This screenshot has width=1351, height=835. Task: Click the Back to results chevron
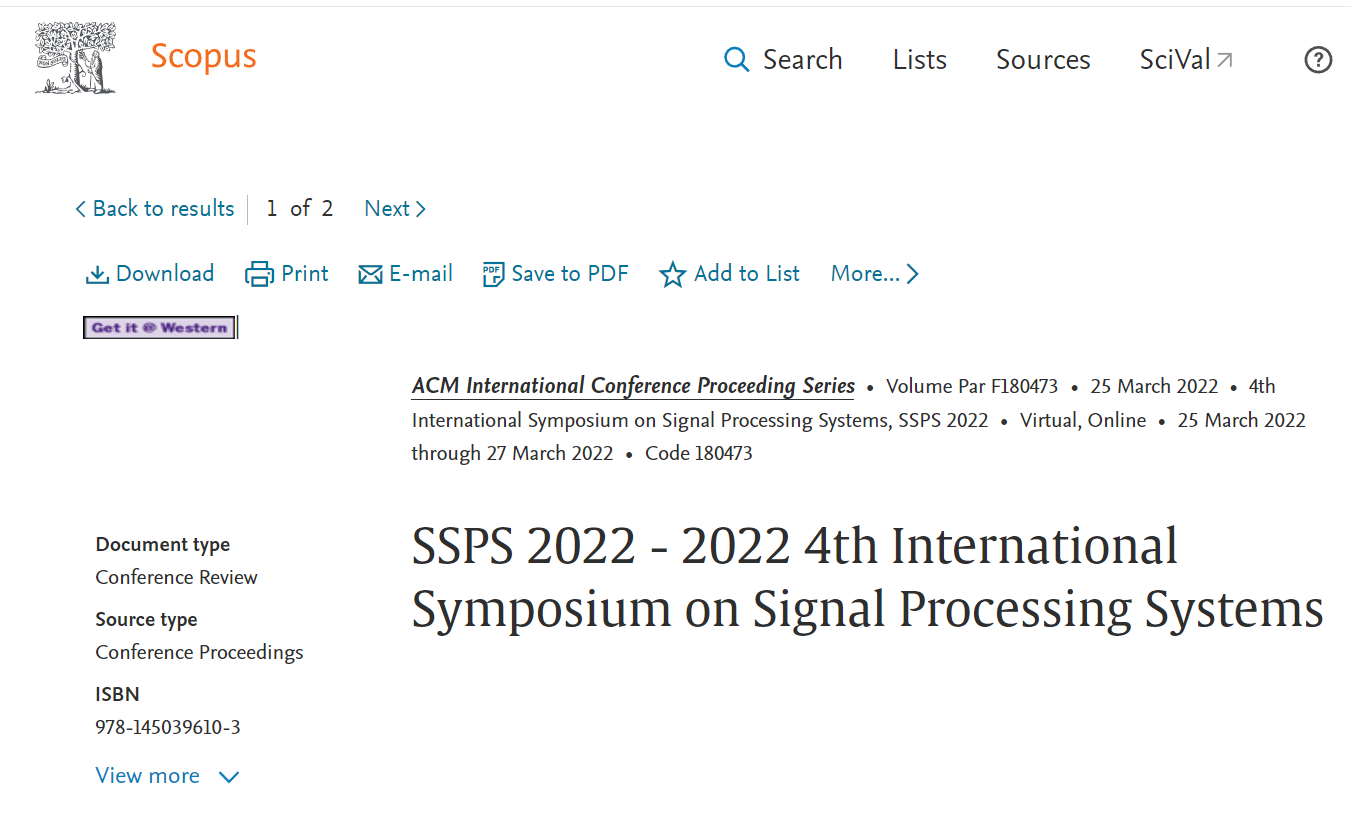(81, 210)
